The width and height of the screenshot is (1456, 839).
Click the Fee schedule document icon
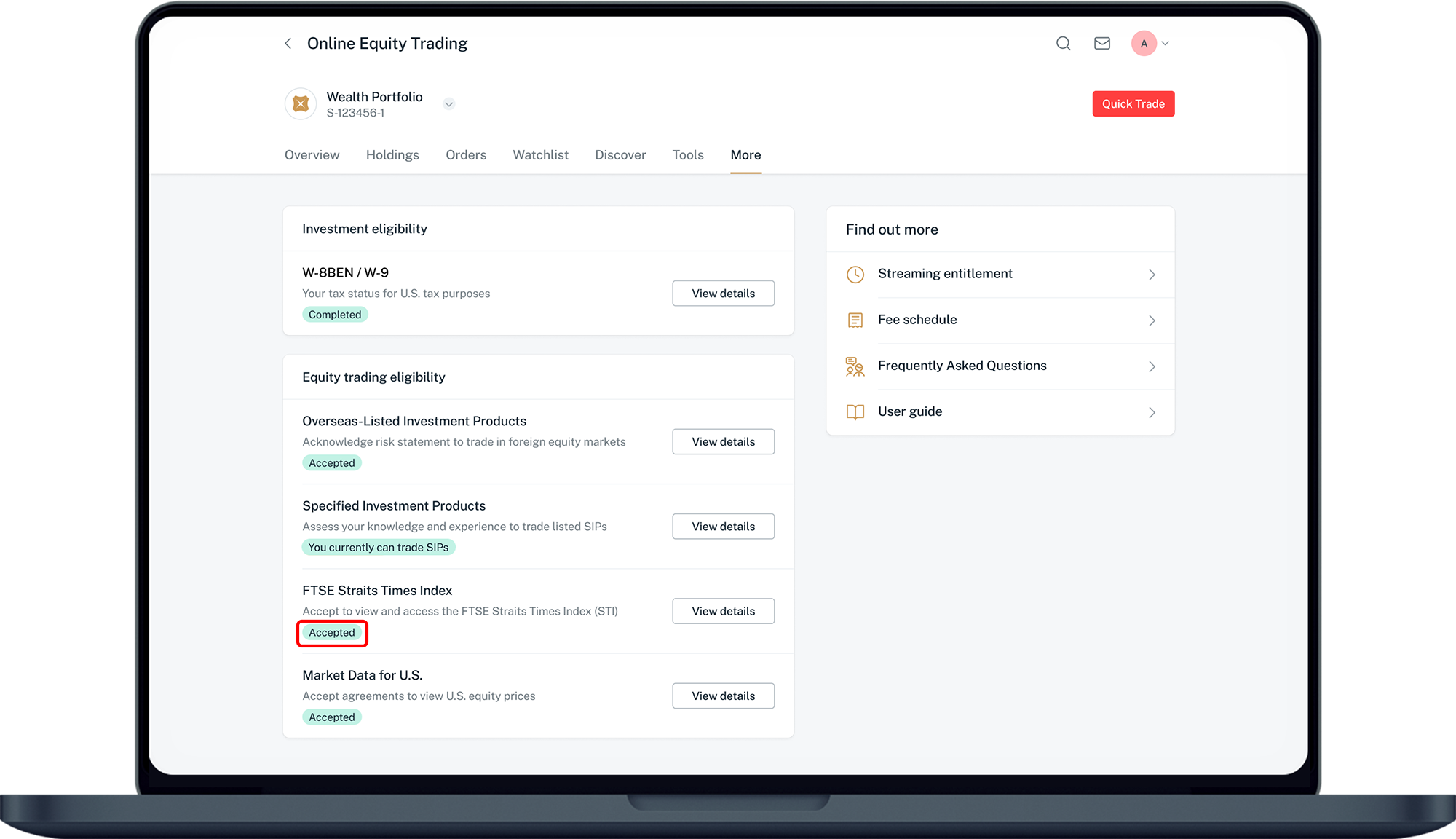[x=855, y=320]
